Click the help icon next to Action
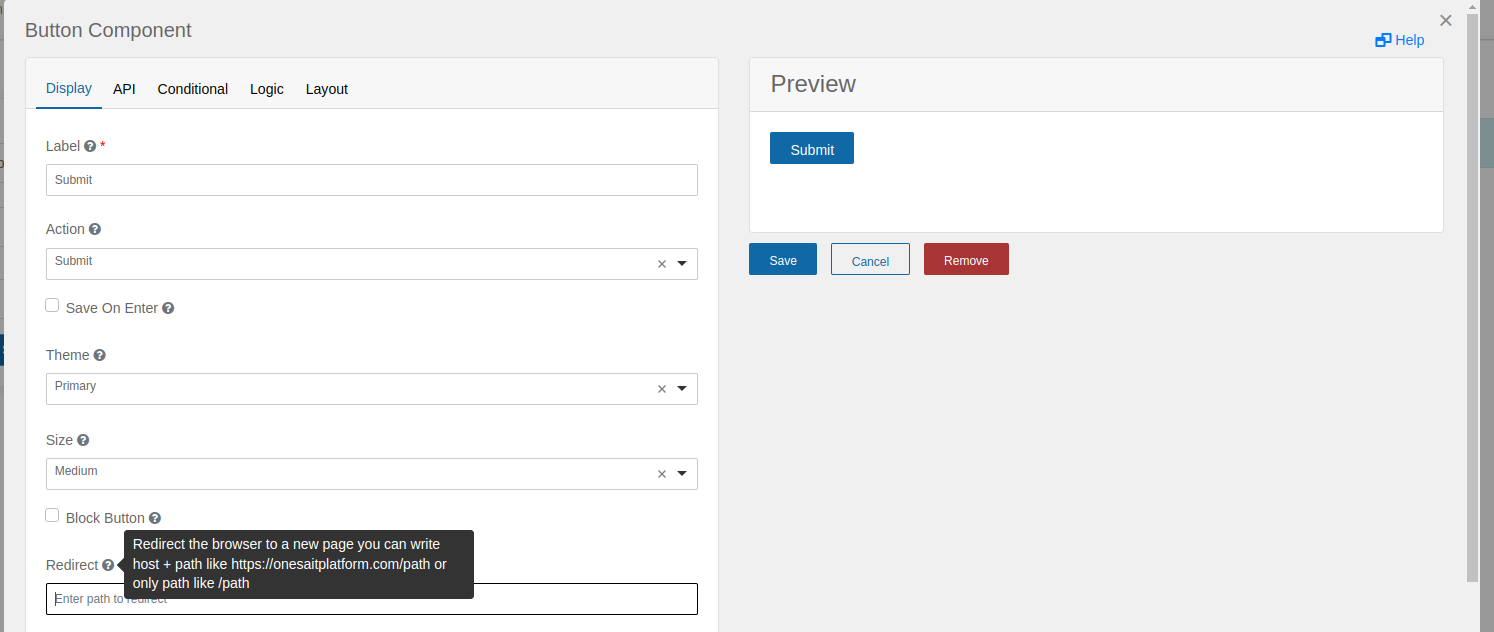Viewport: 1494px width, 632px height. coord(94,229)
